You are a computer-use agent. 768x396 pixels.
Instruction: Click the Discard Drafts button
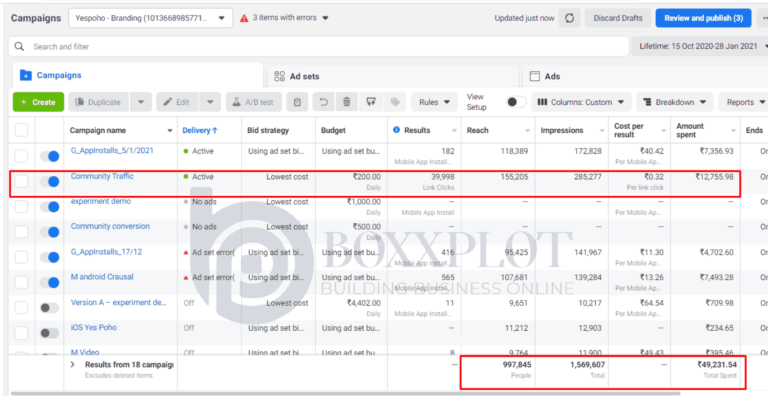click(618, 18)
